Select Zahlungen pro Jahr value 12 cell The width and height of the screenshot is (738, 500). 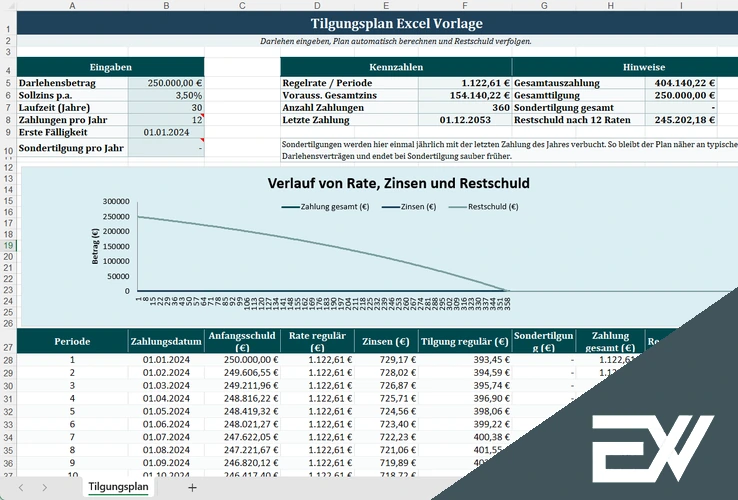pos(166,120)
